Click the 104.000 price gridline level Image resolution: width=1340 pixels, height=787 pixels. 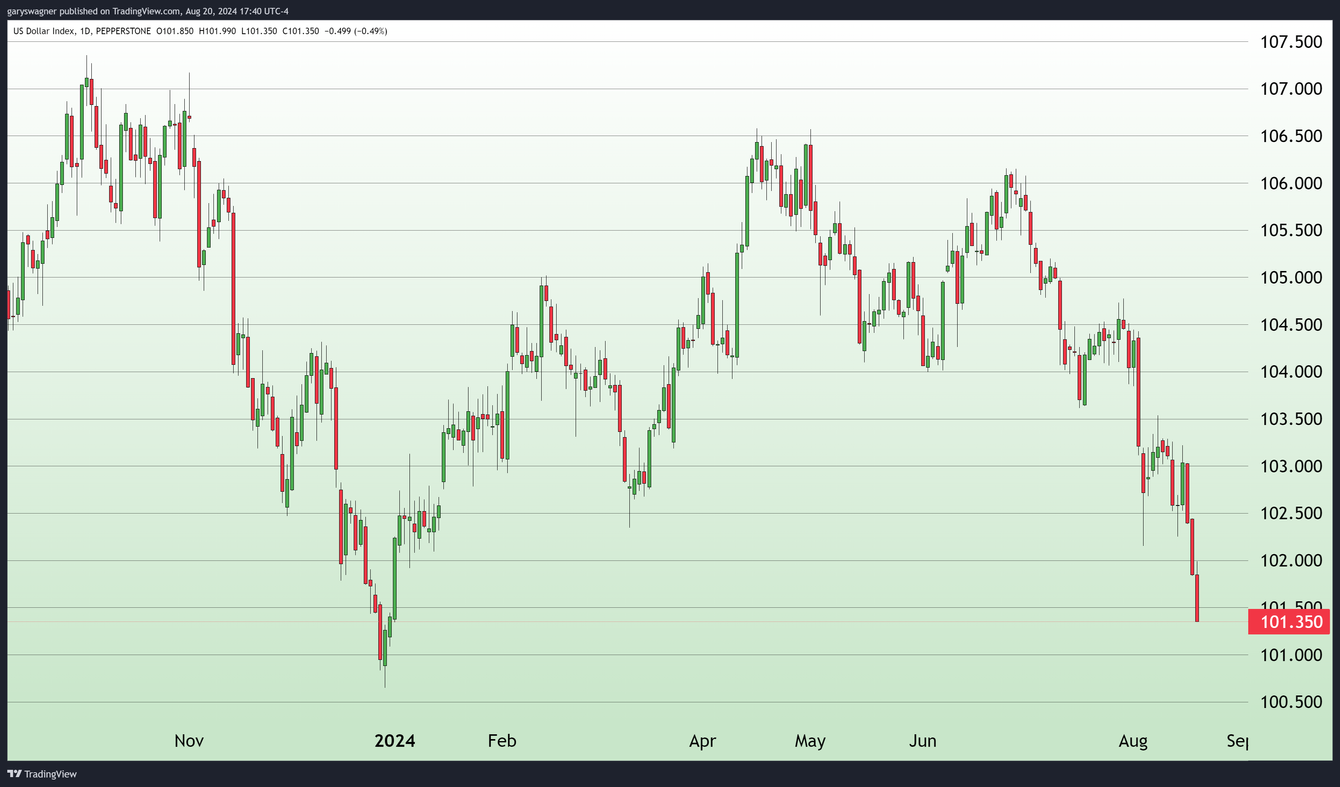(1291, 371)
